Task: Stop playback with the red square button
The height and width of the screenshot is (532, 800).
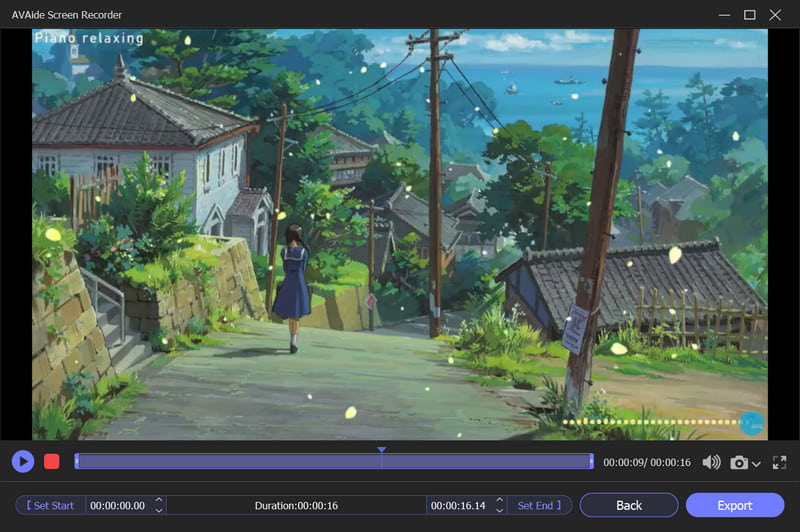Action: (x=52, y=462)
